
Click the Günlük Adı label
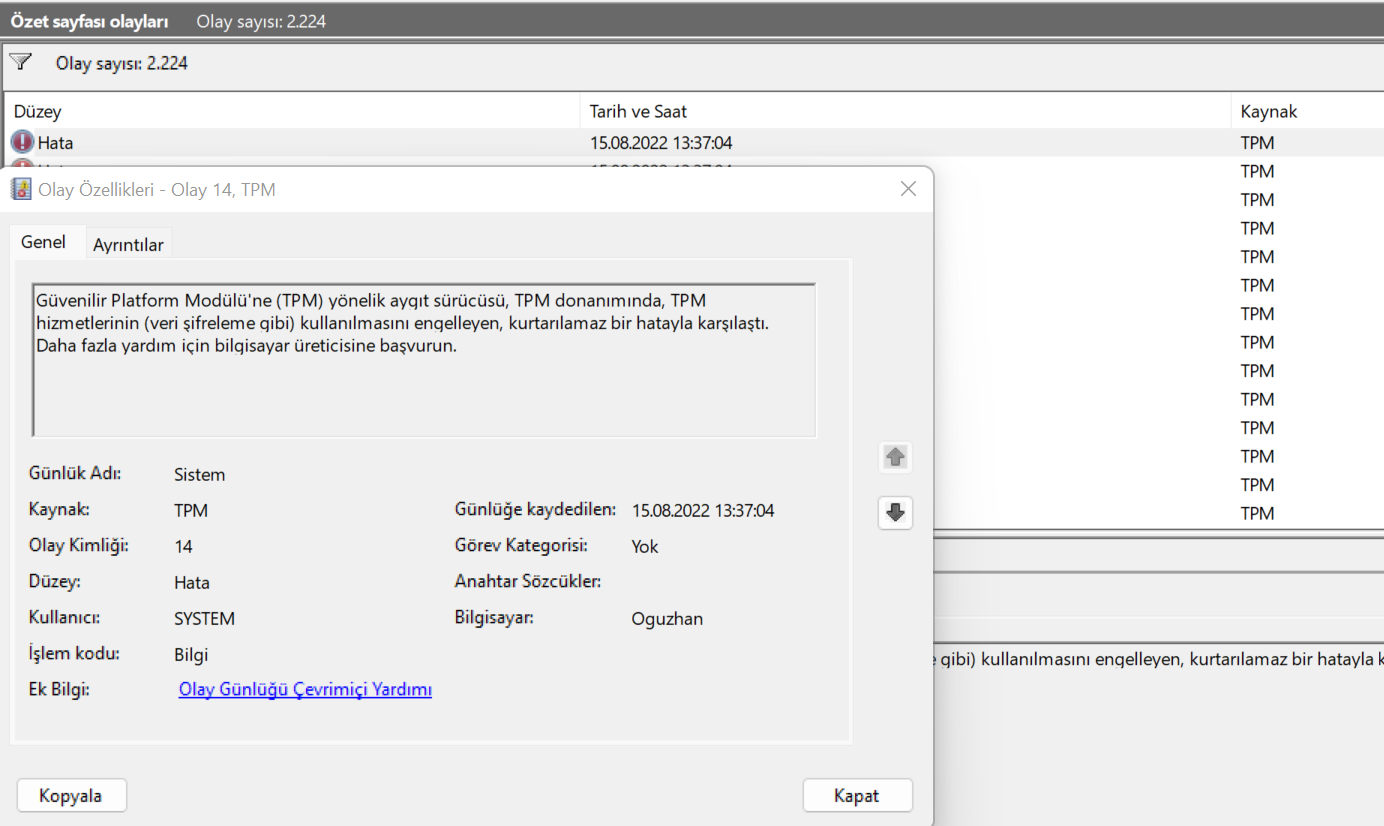75,473
